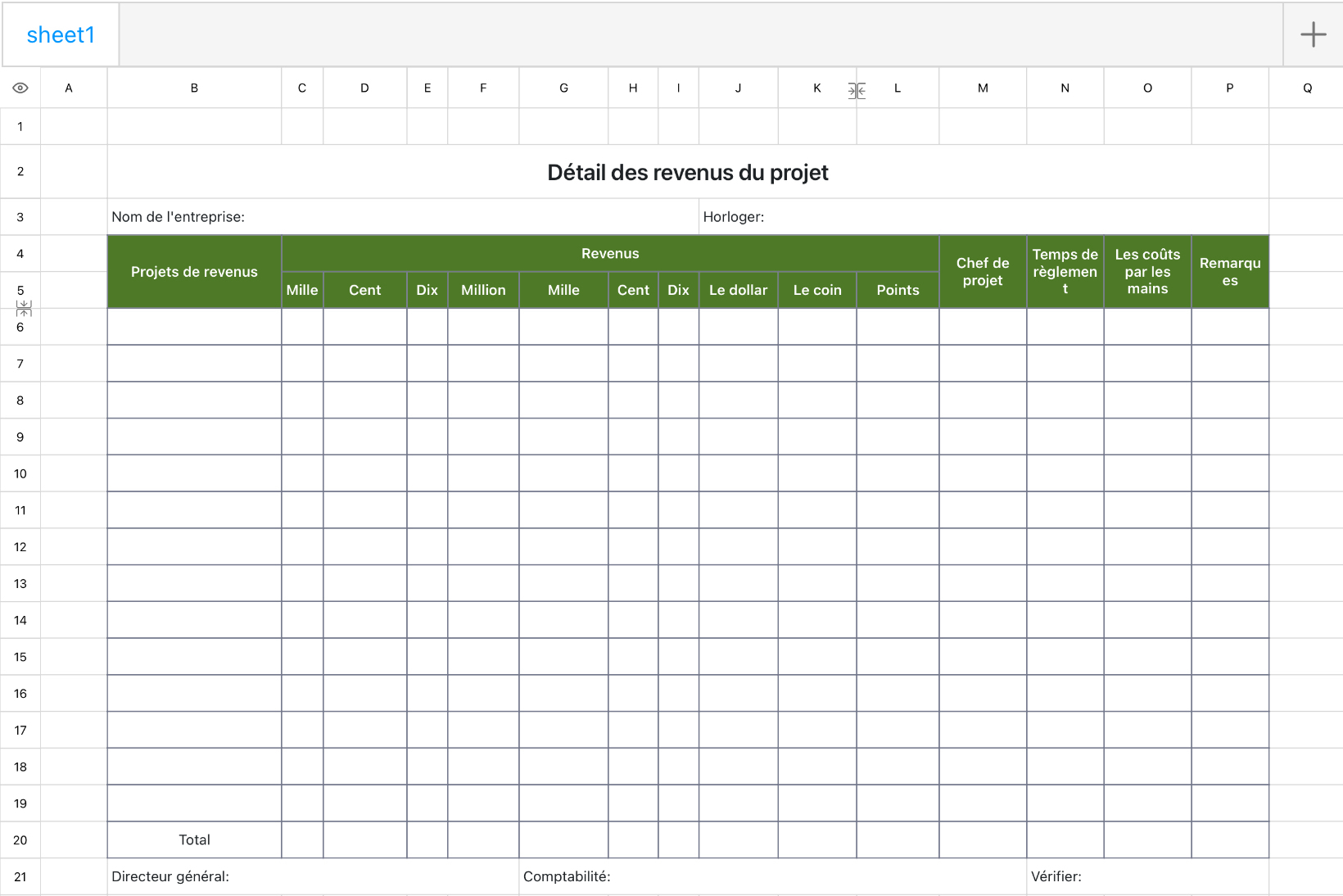Select empty cell P20 in Total row
The height and width of the screenshot is (896, 1343).
[1230, 839]
